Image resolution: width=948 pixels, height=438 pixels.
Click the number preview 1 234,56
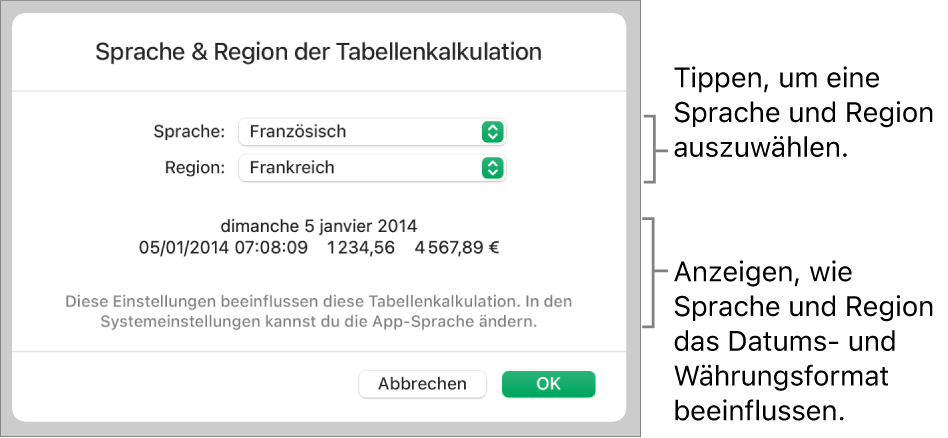point(355,245)
